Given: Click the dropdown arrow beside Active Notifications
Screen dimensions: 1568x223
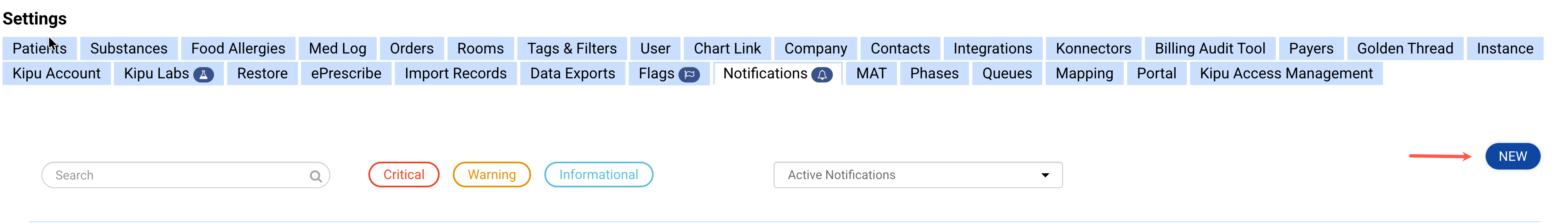Looking at the screenshot, I should point(1045,175).
